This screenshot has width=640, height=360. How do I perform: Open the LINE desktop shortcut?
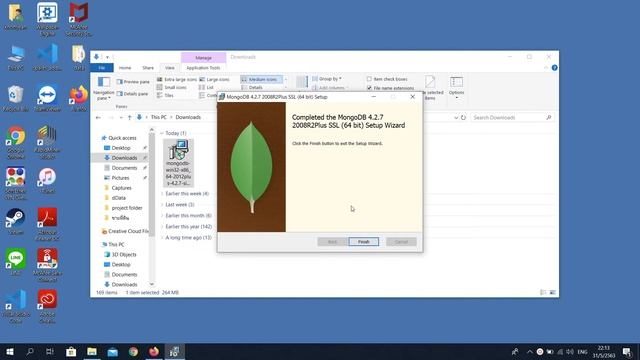tap(16, 262)
